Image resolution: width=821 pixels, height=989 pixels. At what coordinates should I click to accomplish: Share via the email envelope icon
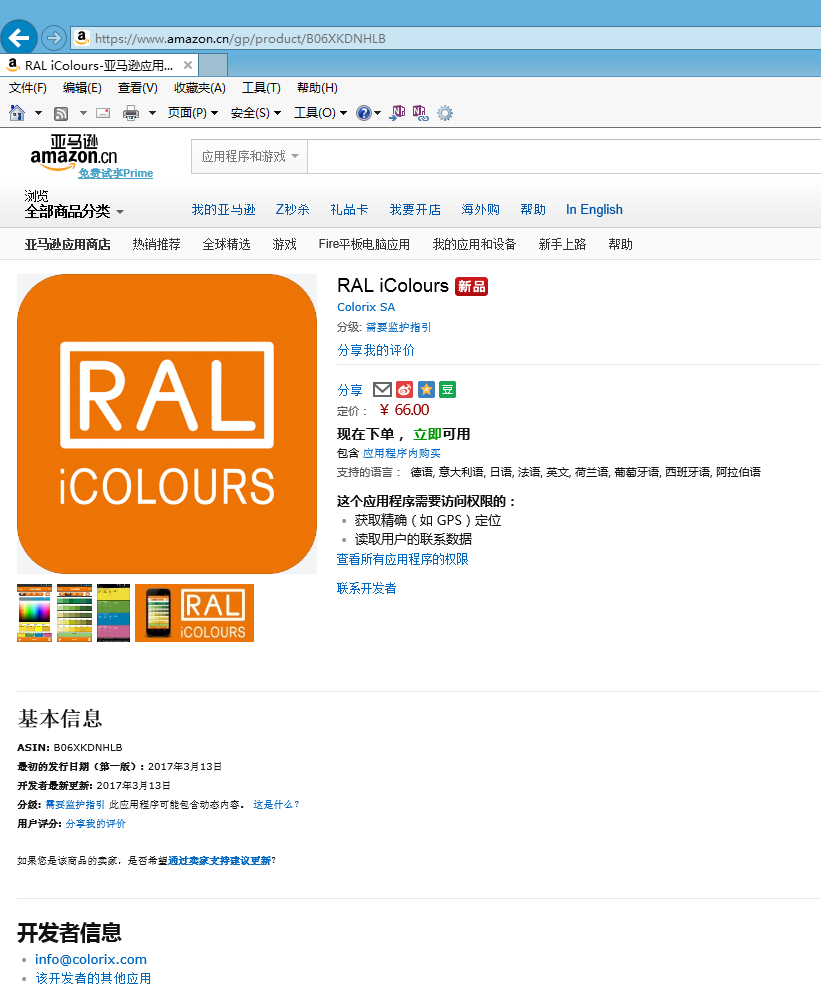(382, 390)
